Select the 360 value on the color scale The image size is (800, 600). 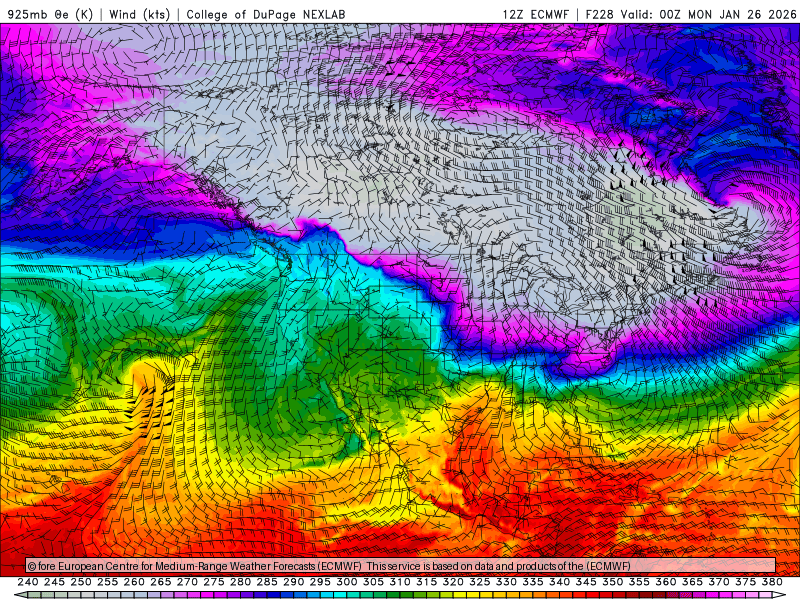[665, 582]
